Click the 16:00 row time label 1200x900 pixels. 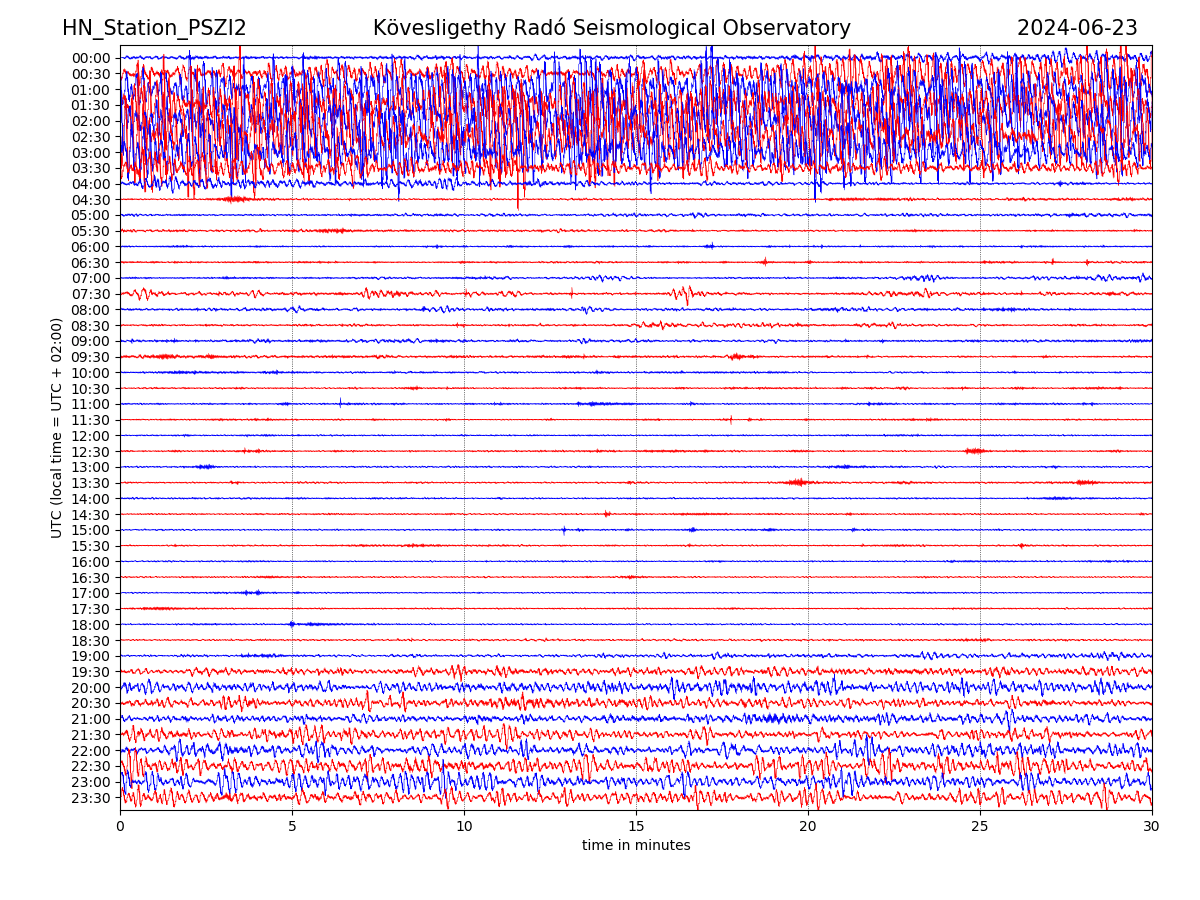(91, 562)
